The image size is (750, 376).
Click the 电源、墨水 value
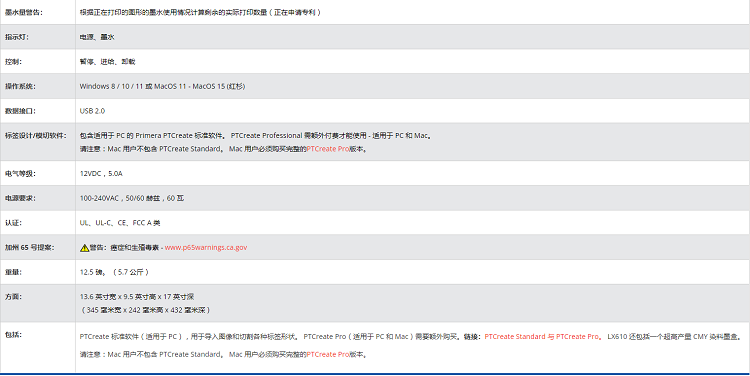pos(97,37)
